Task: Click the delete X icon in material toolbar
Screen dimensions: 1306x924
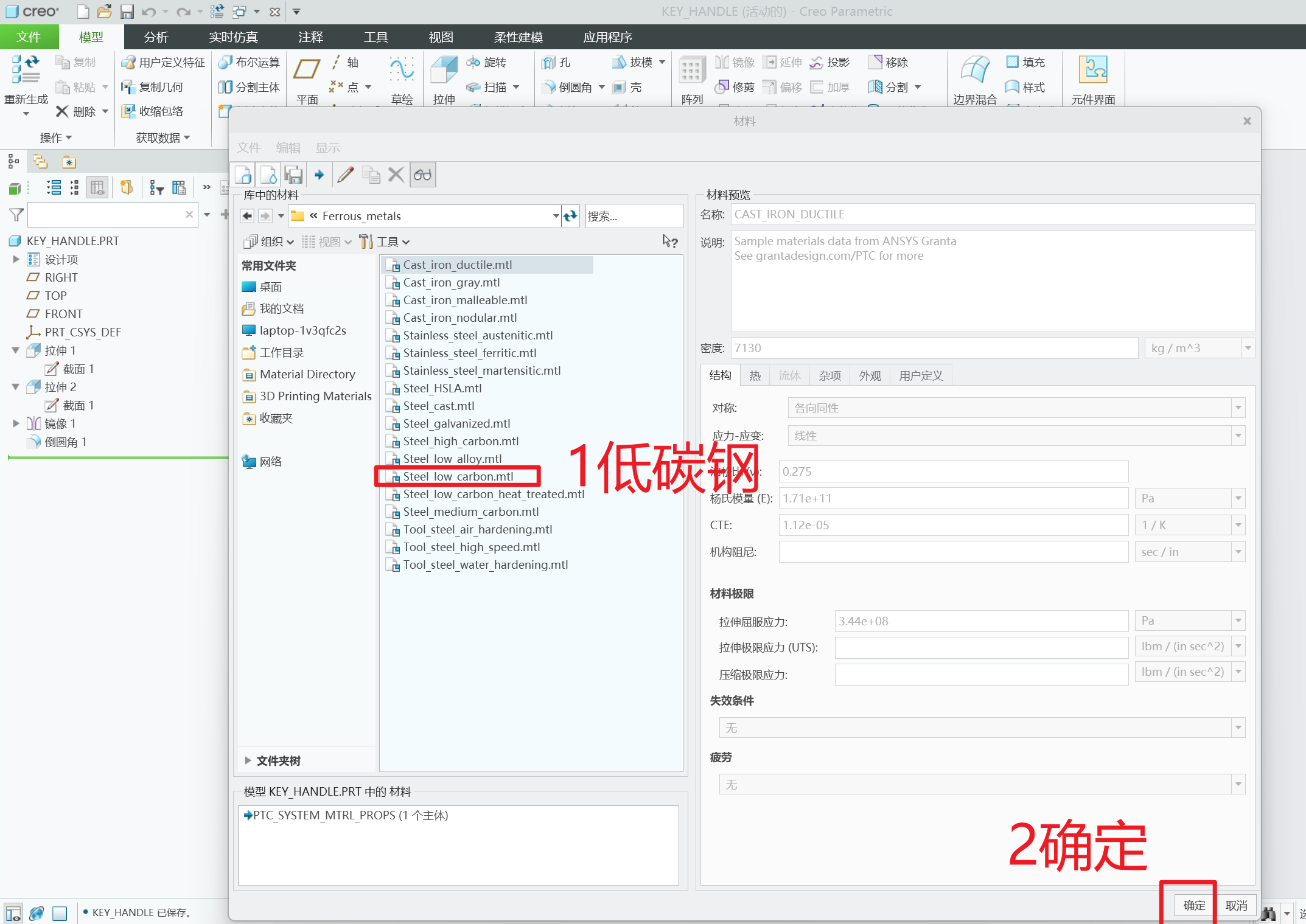Action: point(396,175)
